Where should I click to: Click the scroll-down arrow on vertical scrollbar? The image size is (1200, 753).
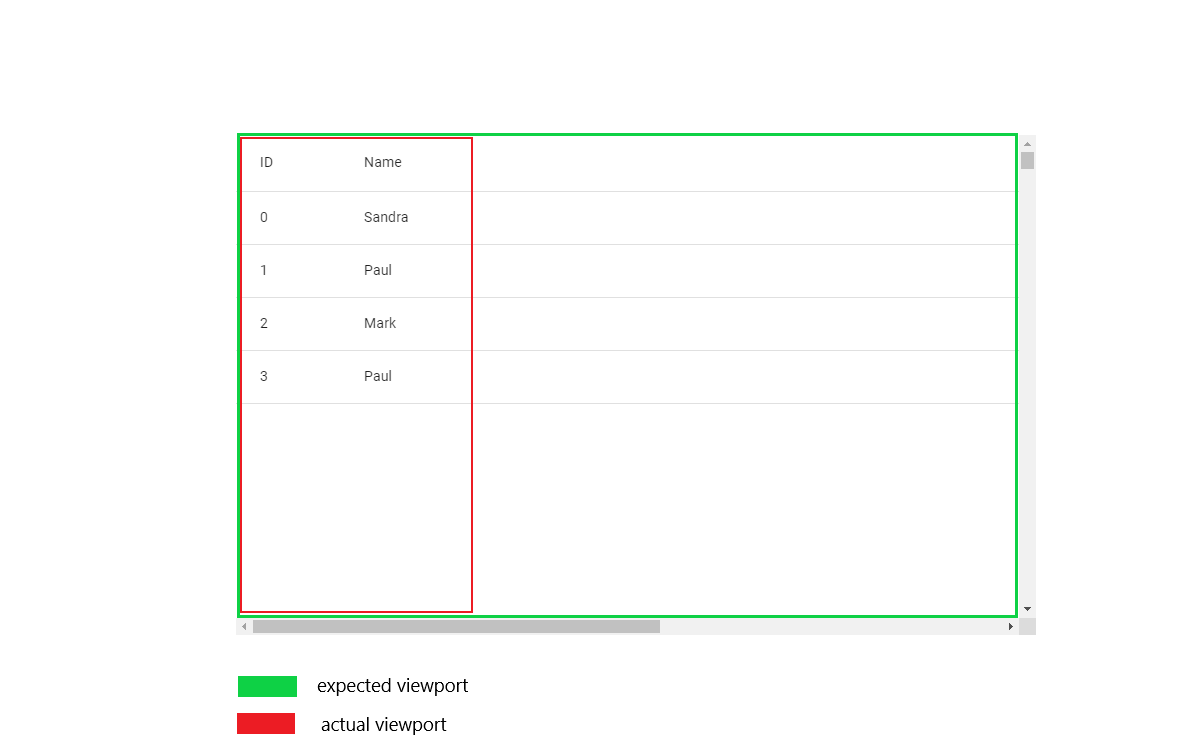click(1027, 608)
